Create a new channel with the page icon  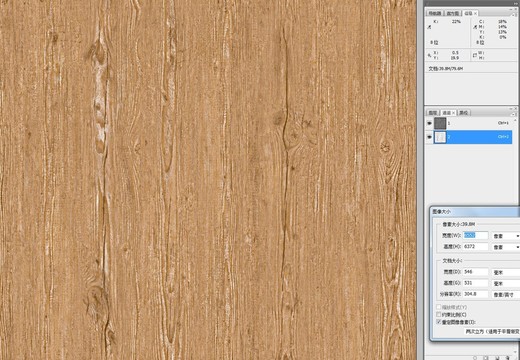coord(497,358)
